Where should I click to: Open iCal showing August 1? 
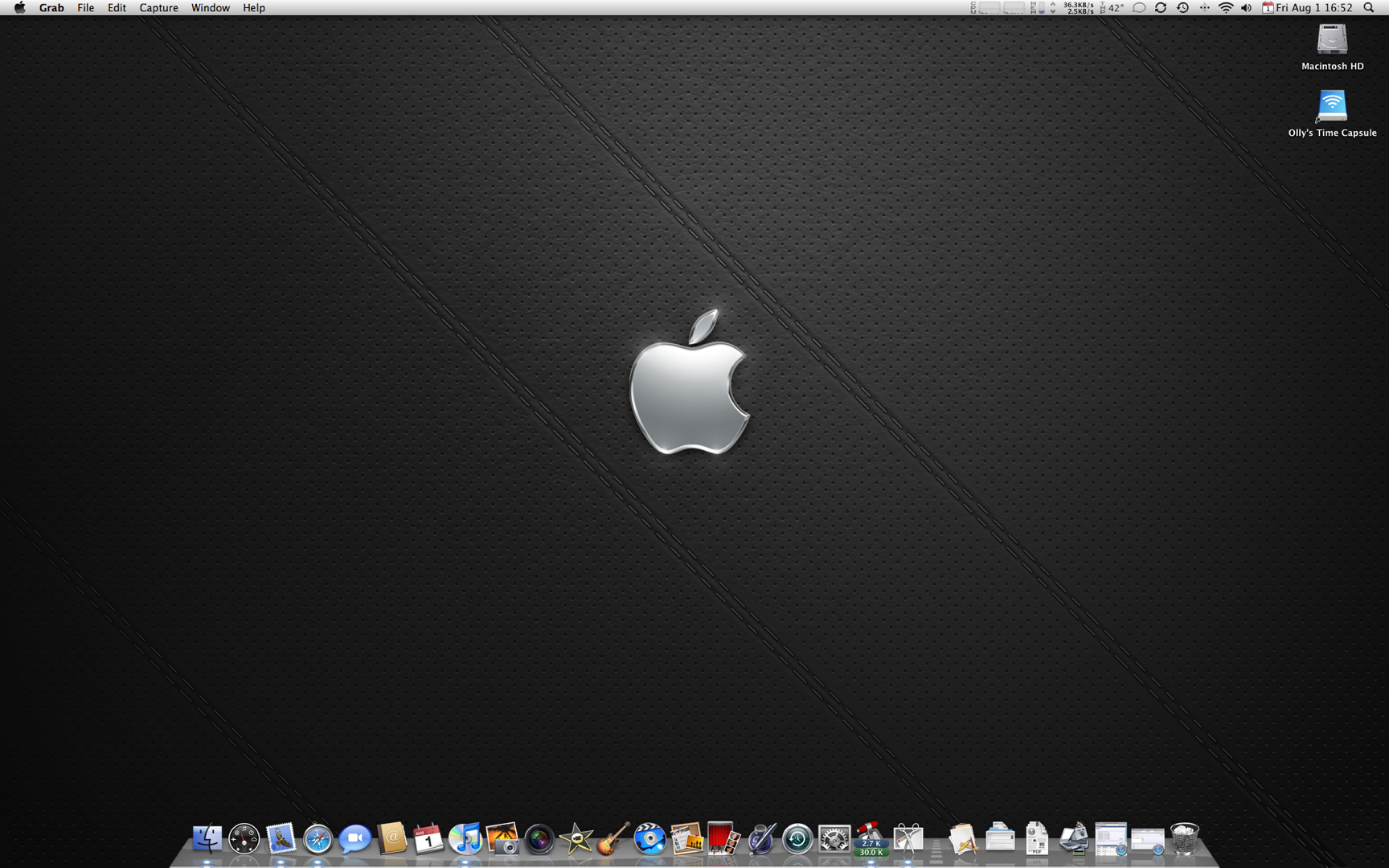coord(428,841)
